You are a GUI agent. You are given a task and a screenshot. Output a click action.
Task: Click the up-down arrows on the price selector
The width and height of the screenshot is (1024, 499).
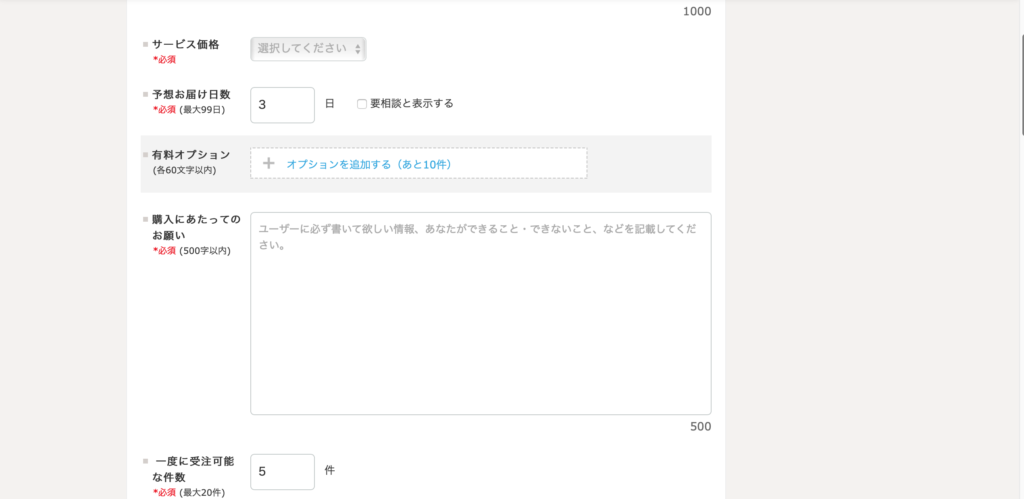coord(358,49)
